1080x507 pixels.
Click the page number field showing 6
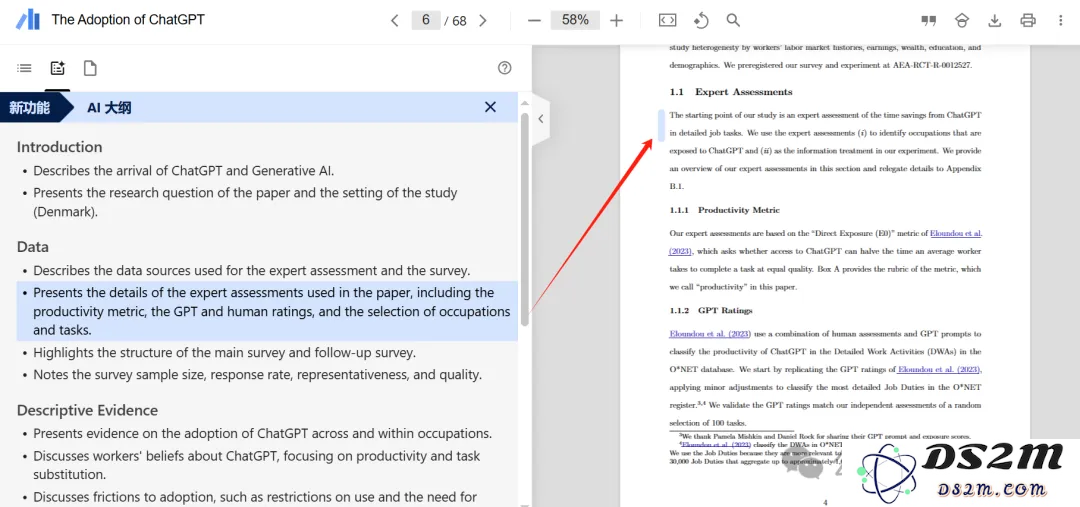426,20
